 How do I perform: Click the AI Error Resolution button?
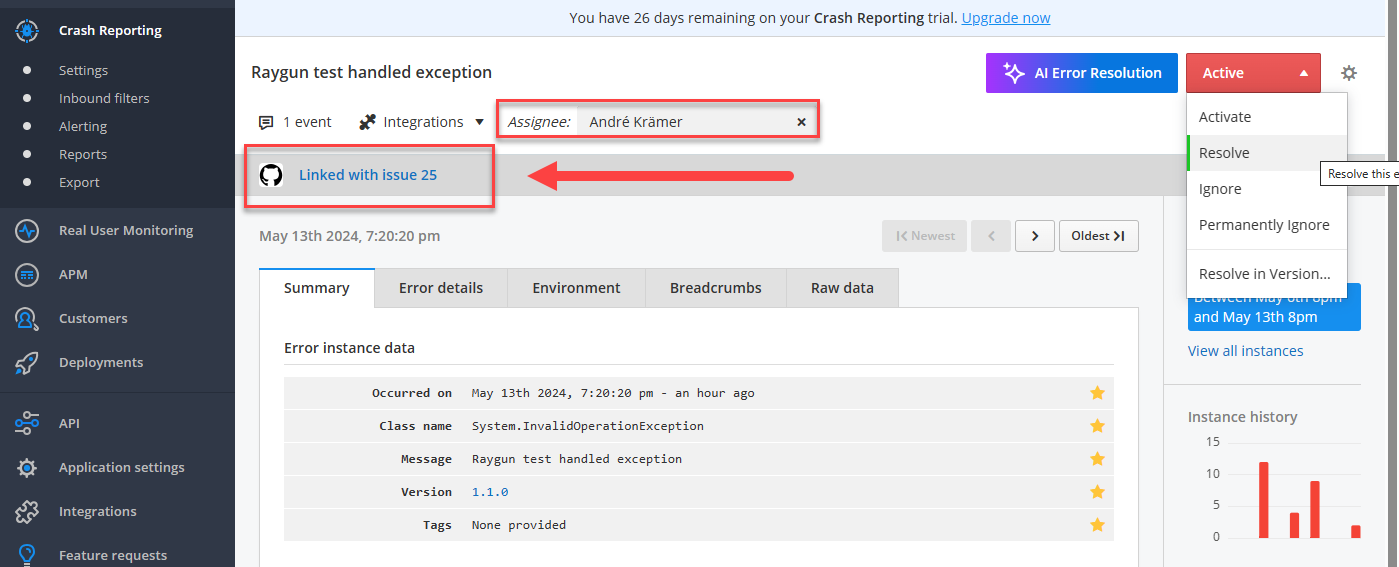tap(1082, 73)
